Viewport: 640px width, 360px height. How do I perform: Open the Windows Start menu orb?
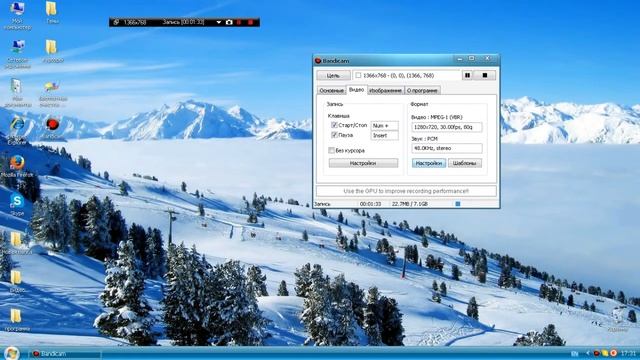[11, 353]
